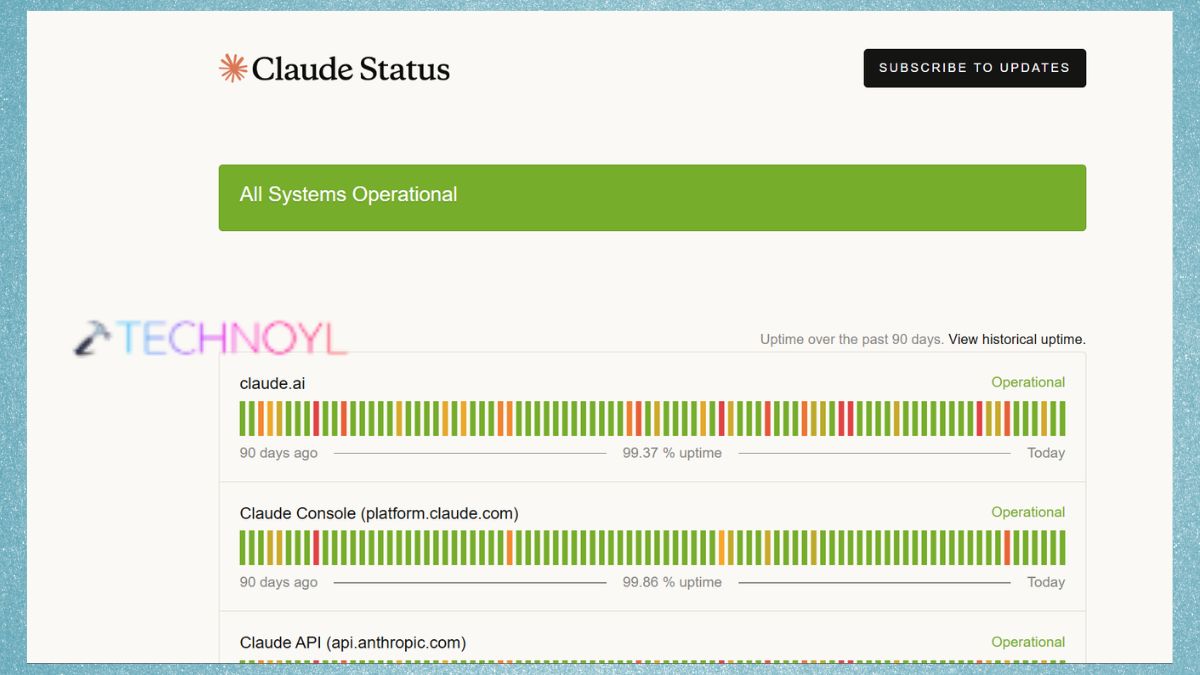Image resolution: width=1200 pixels, height=675 pixels.
Task: Click the first uptime bar of Claude Console
Action: pyautogui.click(x=243, y=548)
